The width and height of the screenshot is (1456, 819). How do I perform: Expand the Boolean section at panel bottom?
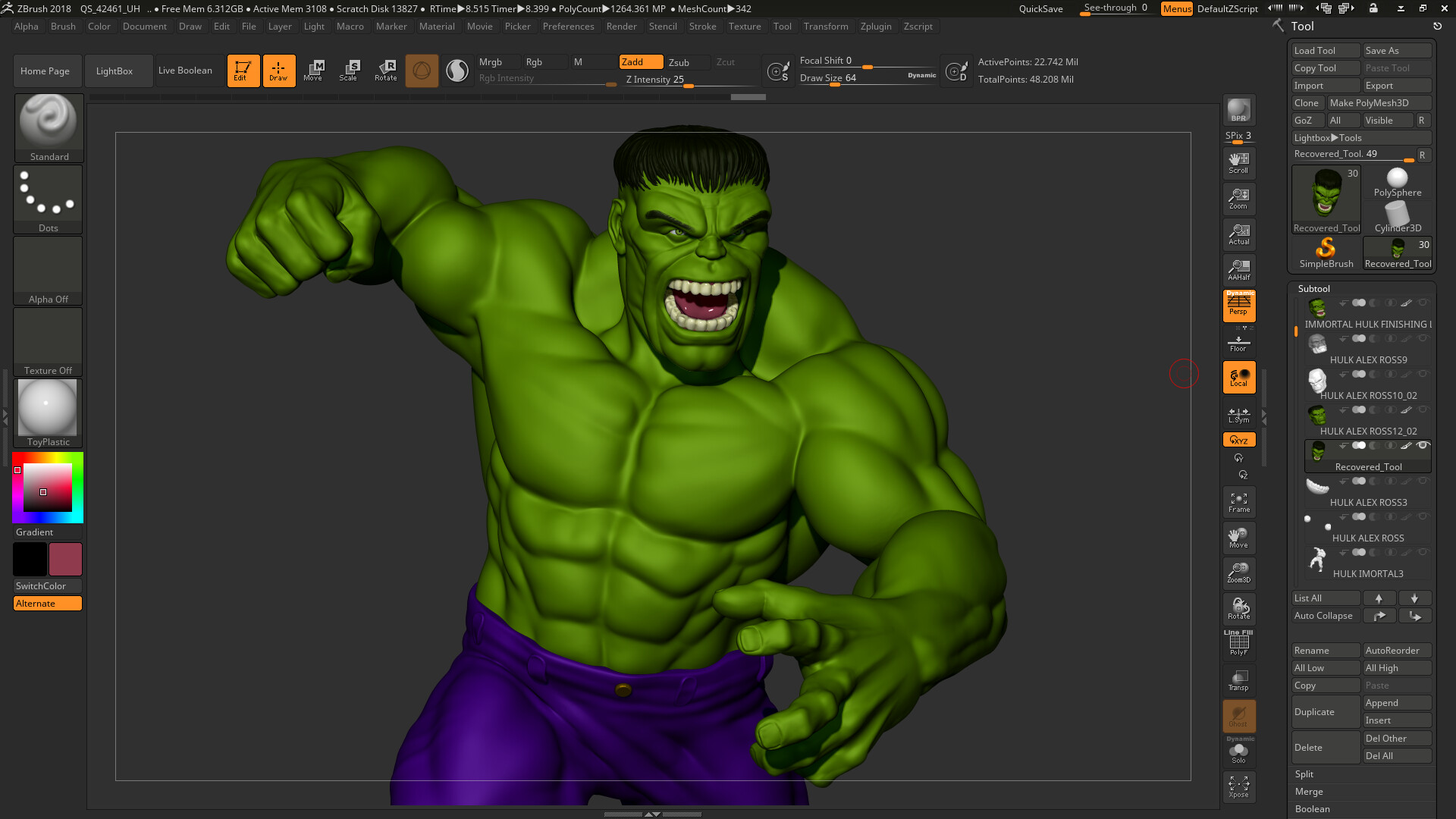(x=1361, y=808)
